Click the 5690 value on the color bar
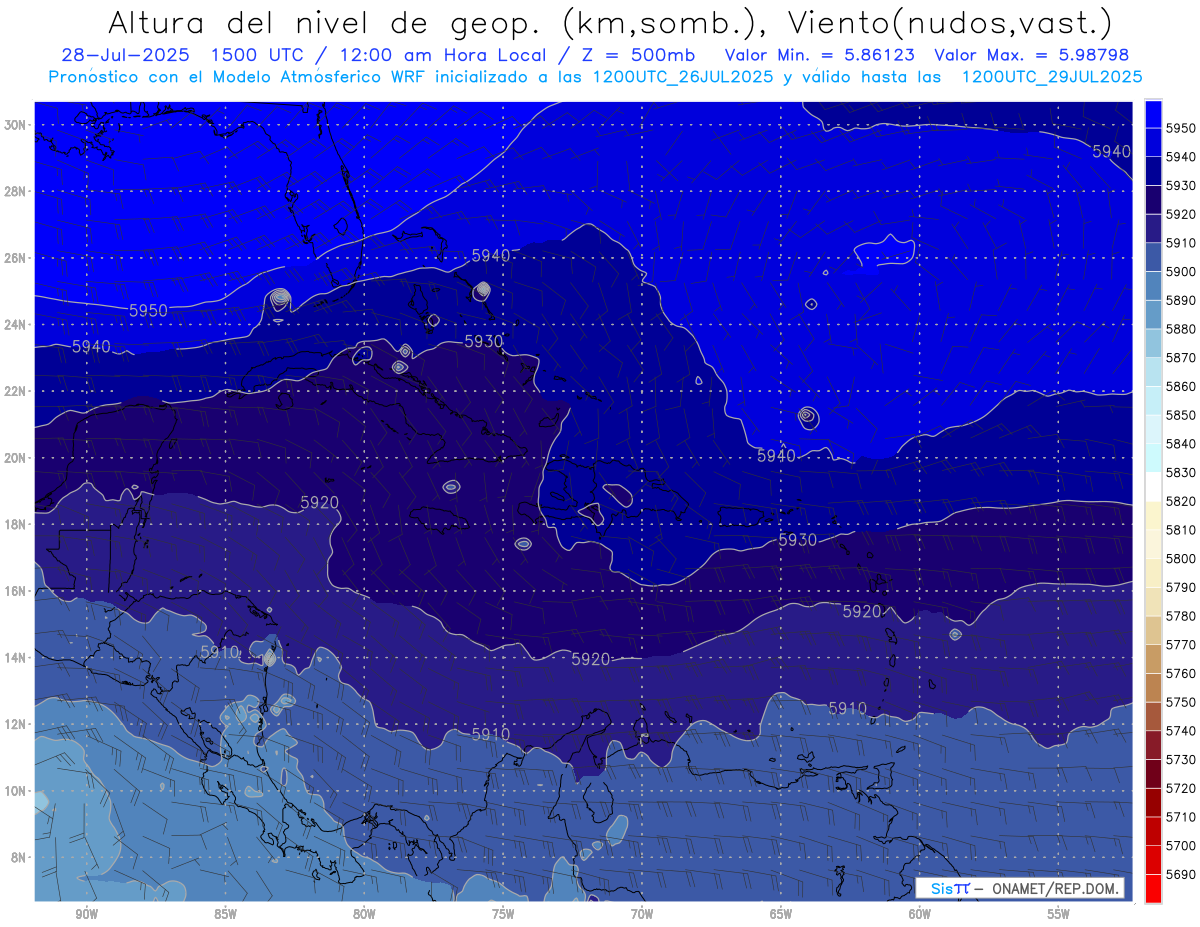Screen dimensions: 1200x927 (x=1181, y=874)
